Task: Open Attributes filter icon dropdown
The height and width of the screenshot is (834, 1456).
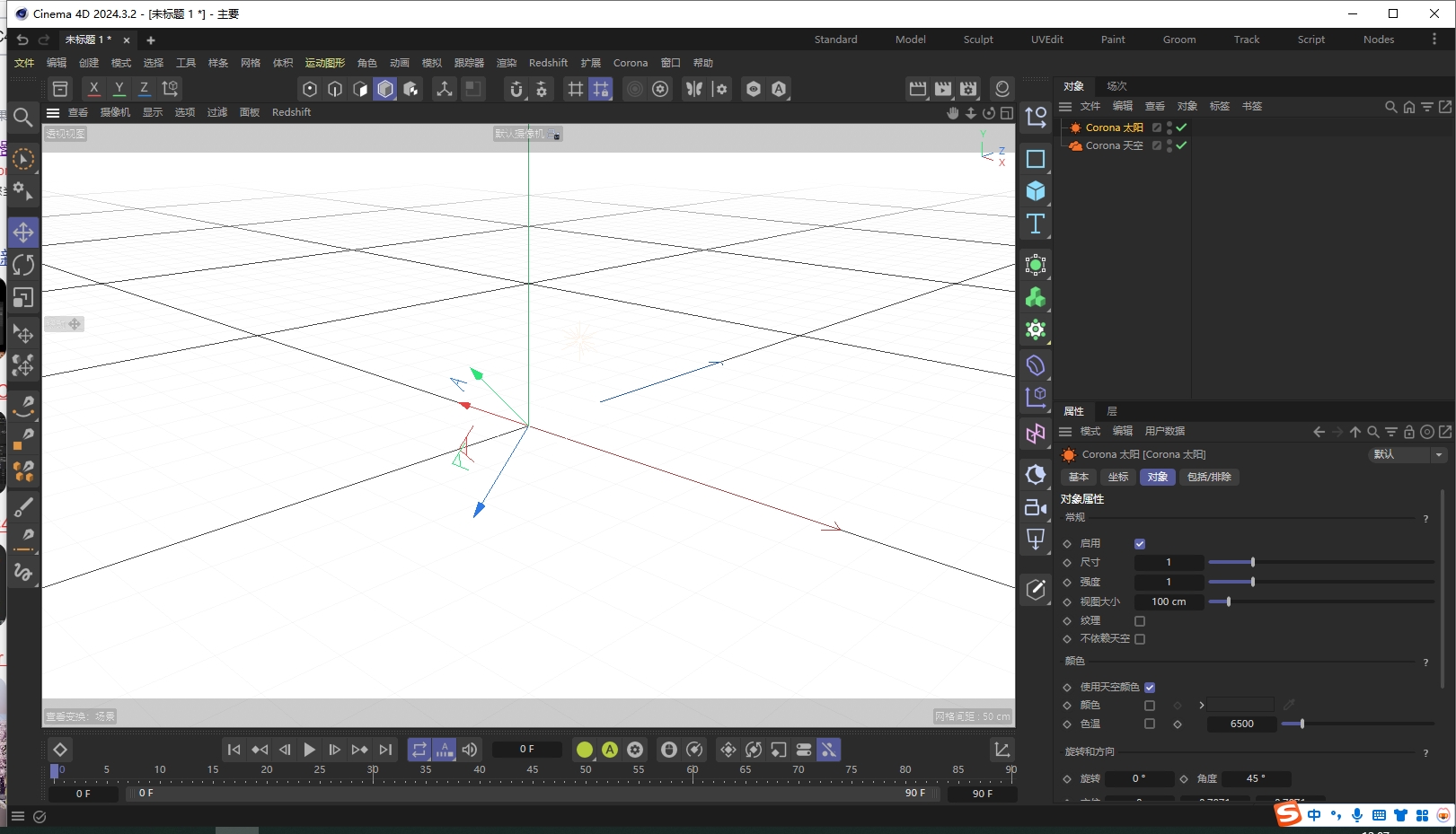Action: click(x=1391, y=432)
